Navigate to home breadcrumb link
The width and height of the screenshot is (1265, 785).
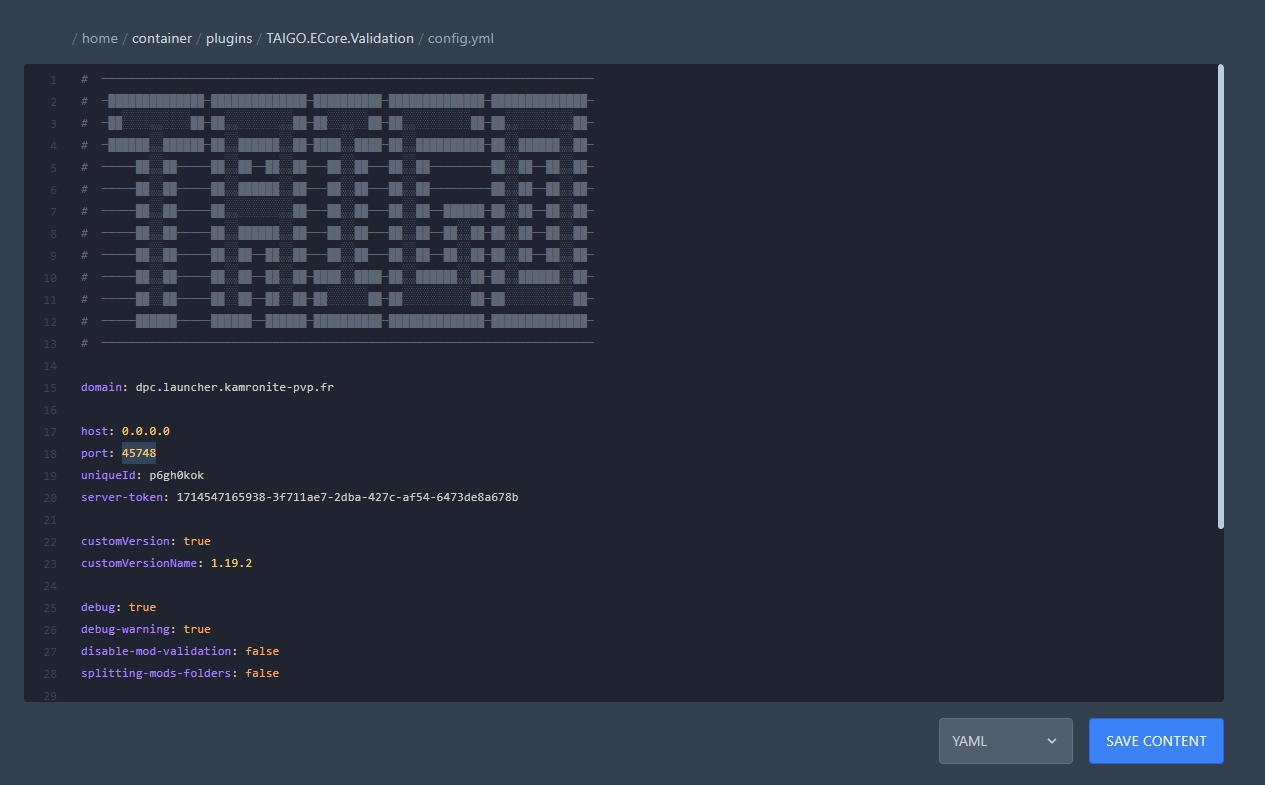pos(99,38)
